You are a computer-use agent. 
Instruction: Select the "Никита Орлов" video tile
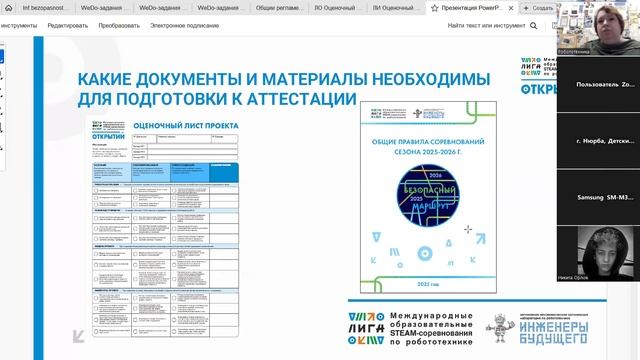pos(598,253)
